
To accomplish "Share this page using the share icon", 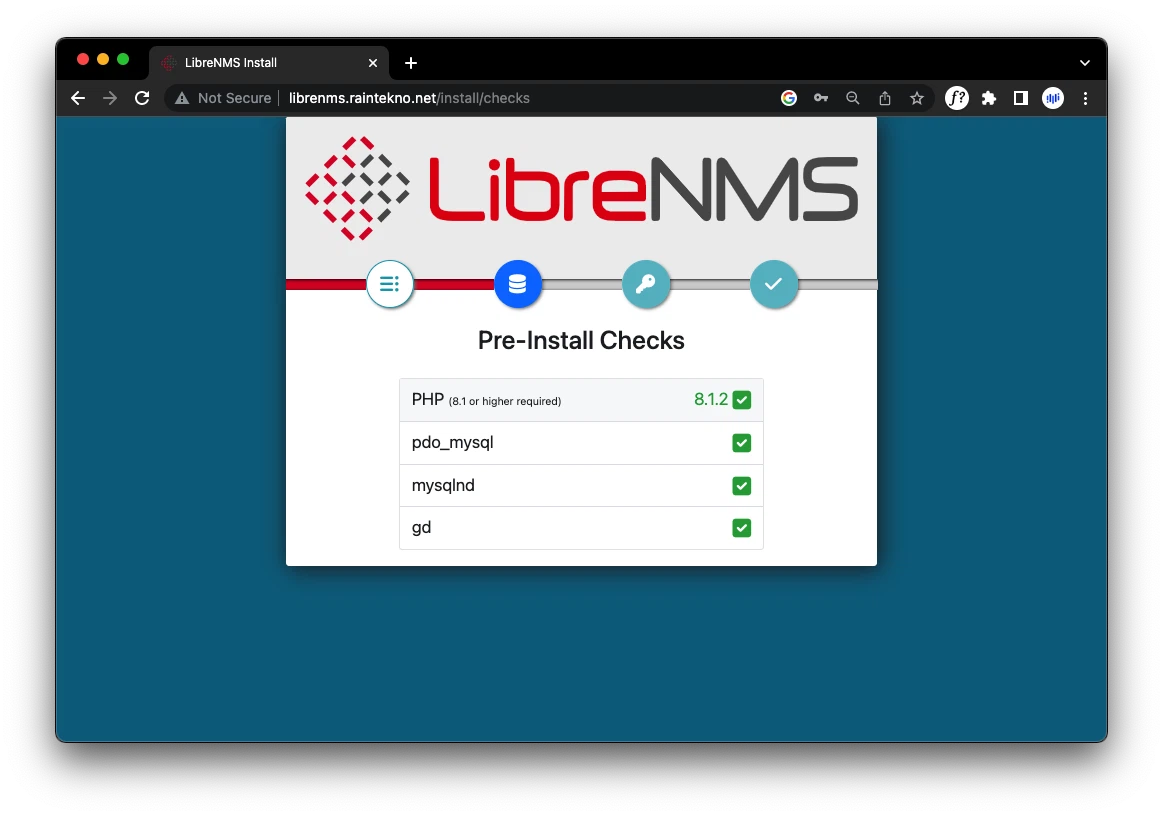I will [x=885, y=98].
